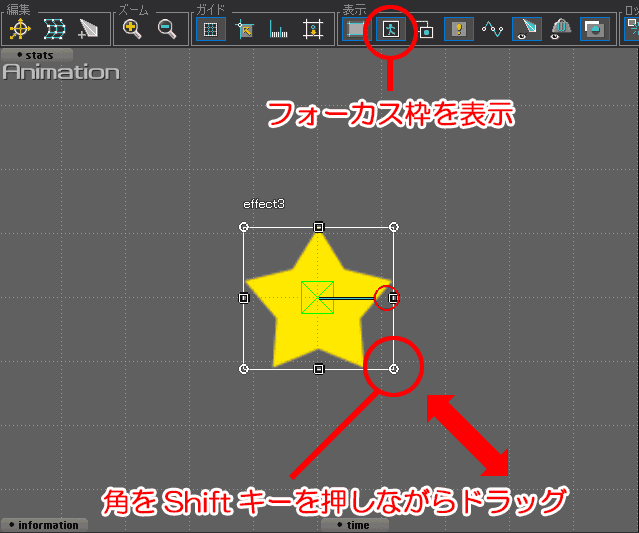Click the effect3 part label
Screen dimensions: 639x533
point(264,204)
